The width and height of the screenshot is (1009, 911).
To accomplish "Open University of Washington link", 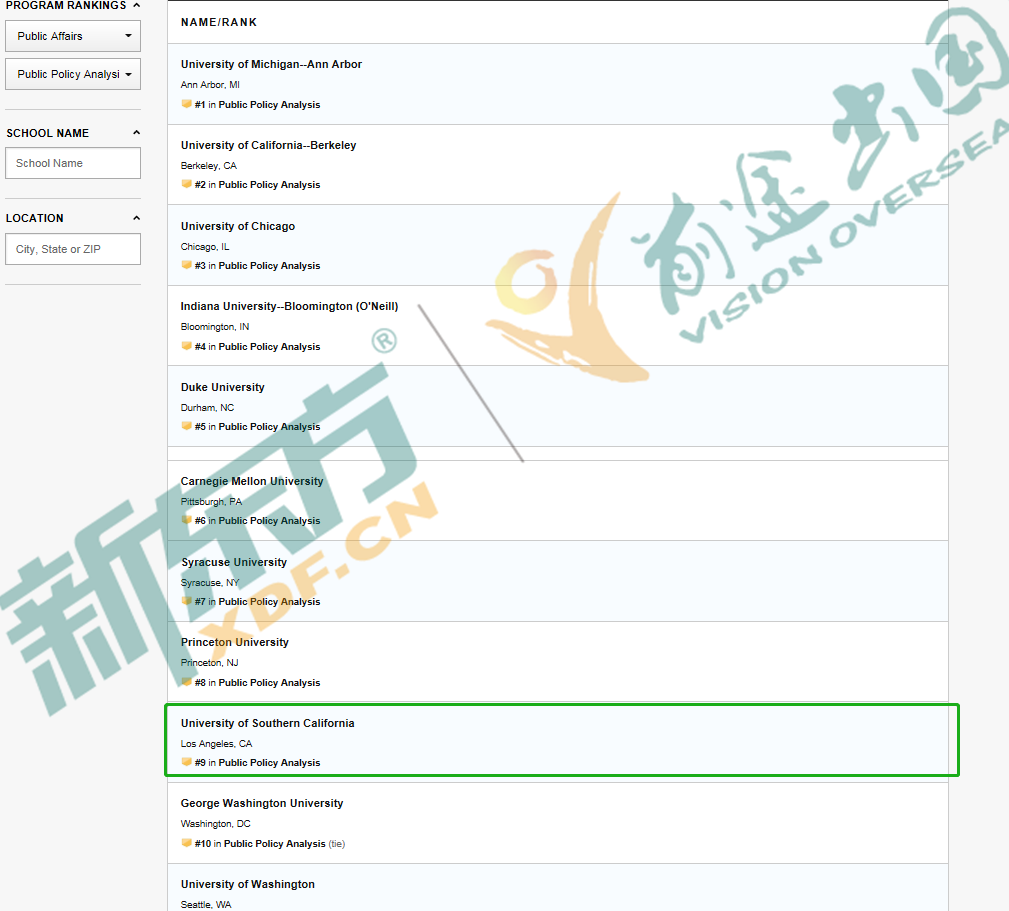I will click(x=248, y=884).
